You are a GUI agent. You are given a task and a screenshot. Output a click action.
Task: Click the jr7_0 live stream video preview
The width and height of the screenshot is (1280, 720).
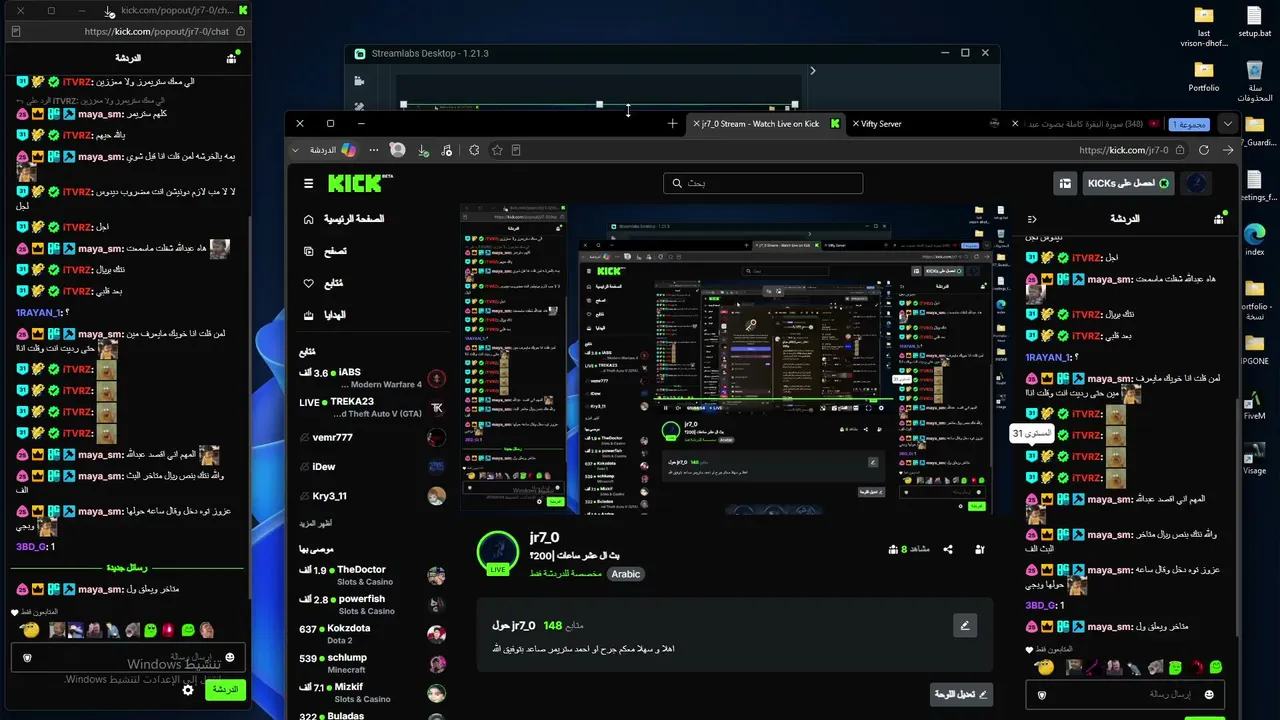[735, 359]
